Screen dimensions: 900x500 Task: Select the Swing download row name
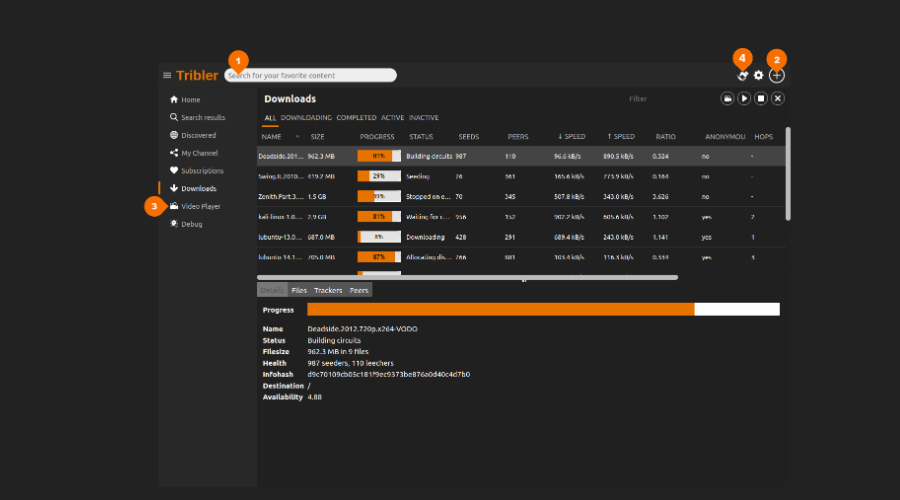click(281, 176)
